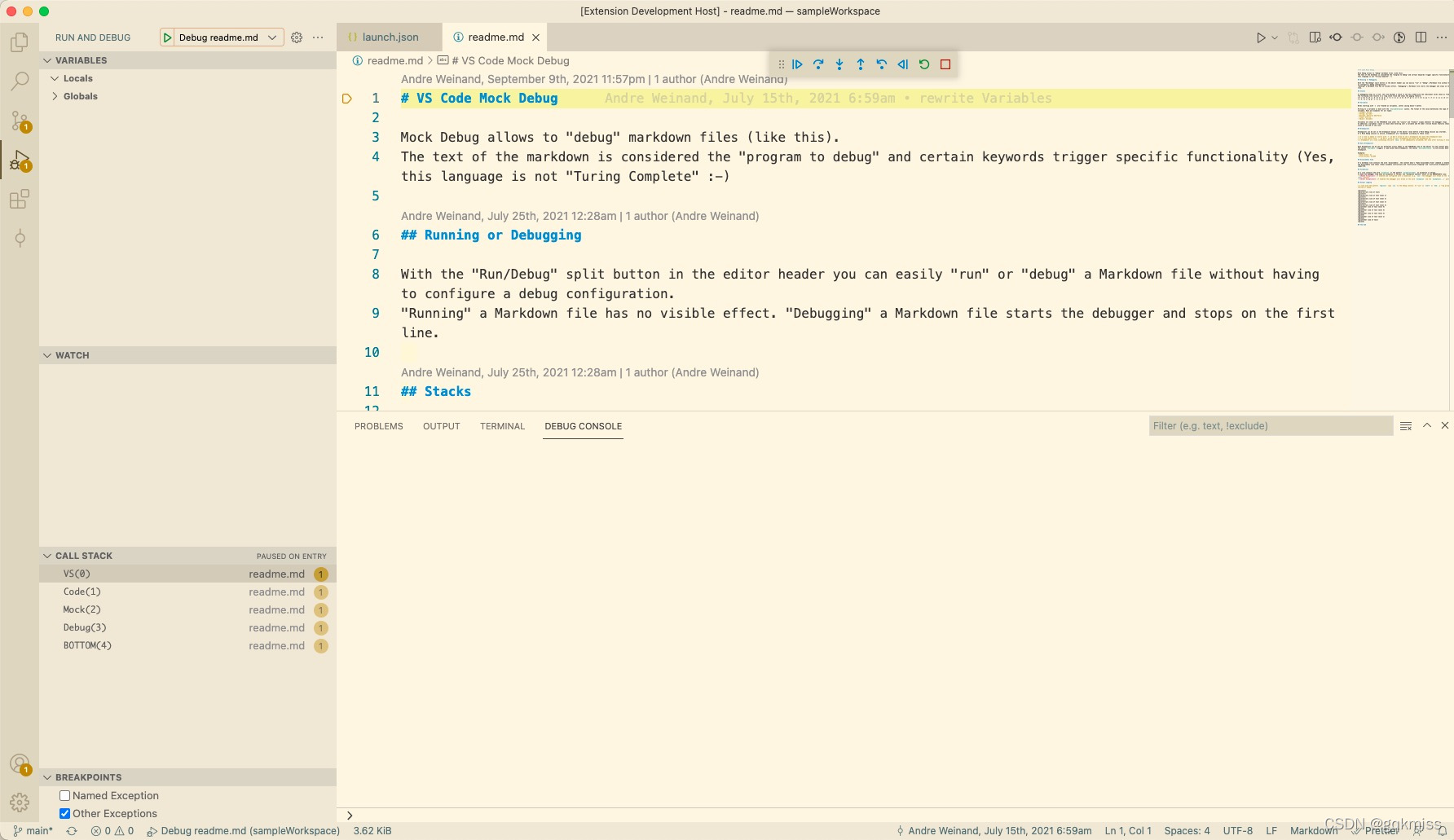This screenshot has height=840, width=1454.
Task: Stop debugging with the red square
Action: 945,64
